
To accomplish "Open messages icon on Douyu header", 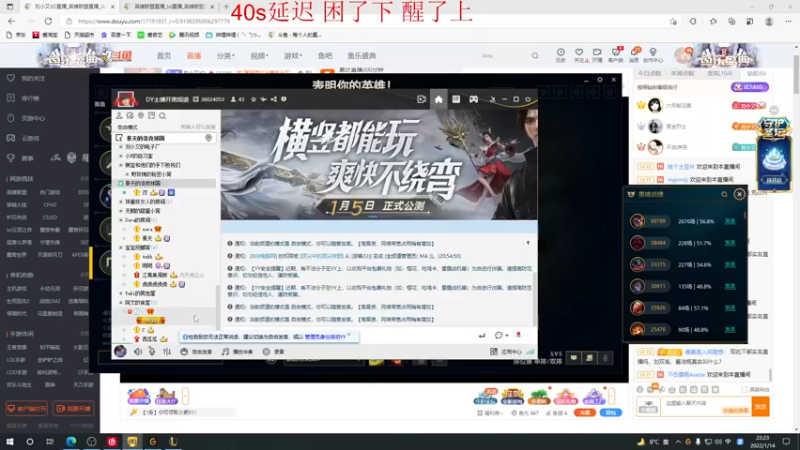I will [x=634, y=55].
